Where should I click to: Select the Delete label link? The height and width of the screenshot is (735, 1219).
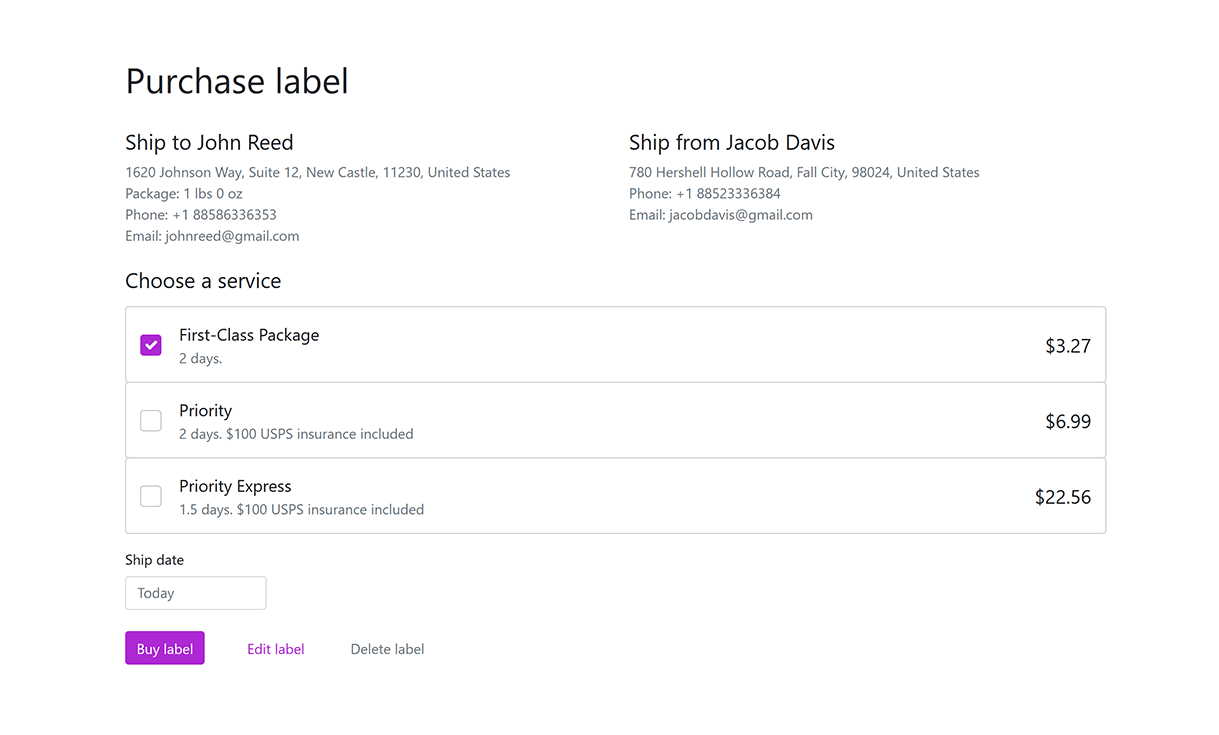(387, 649)
